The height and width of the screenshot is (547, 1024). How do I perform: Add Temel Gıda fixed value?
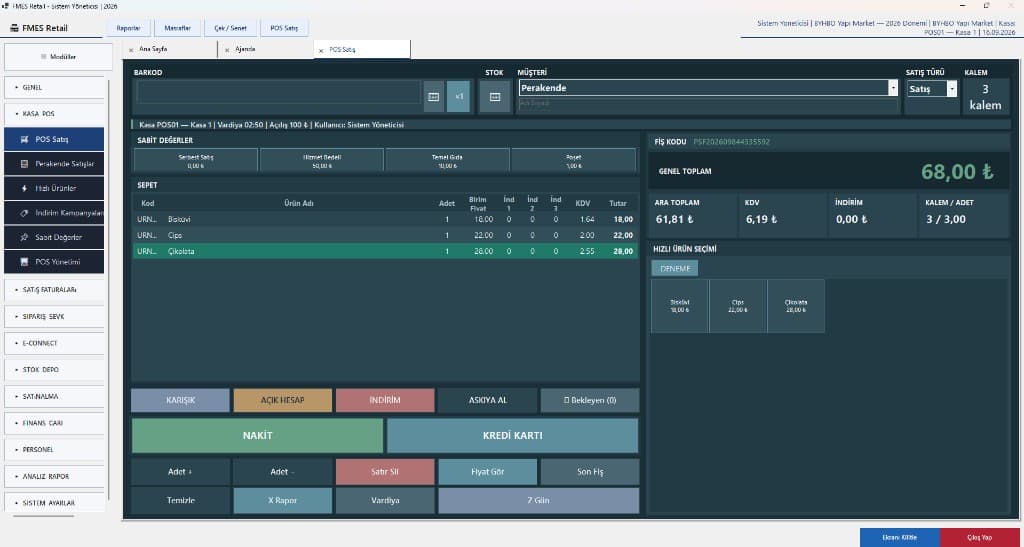click(447, 161)
